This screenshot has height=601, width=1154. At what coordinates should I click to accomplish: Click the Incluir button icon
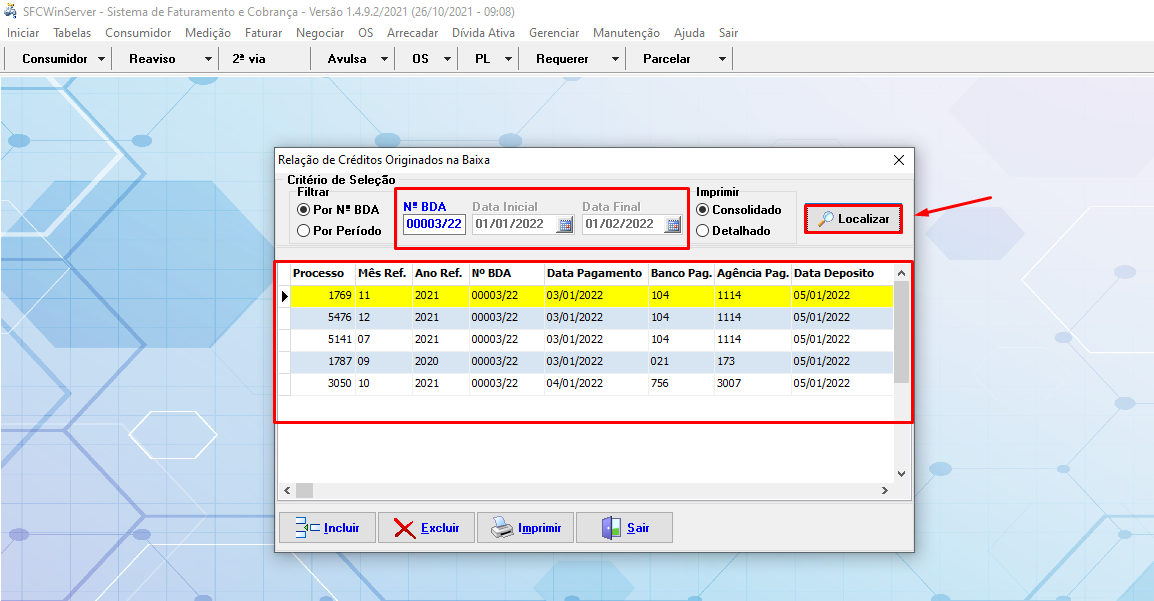coord(306,528)
